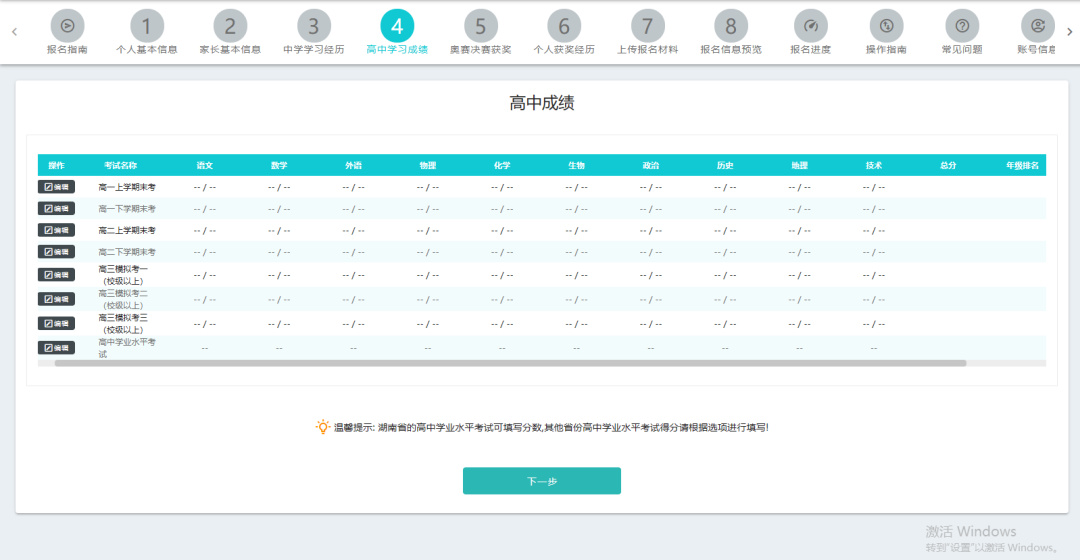Go to step 8 报名信息预览

click(x=731, y=26)
